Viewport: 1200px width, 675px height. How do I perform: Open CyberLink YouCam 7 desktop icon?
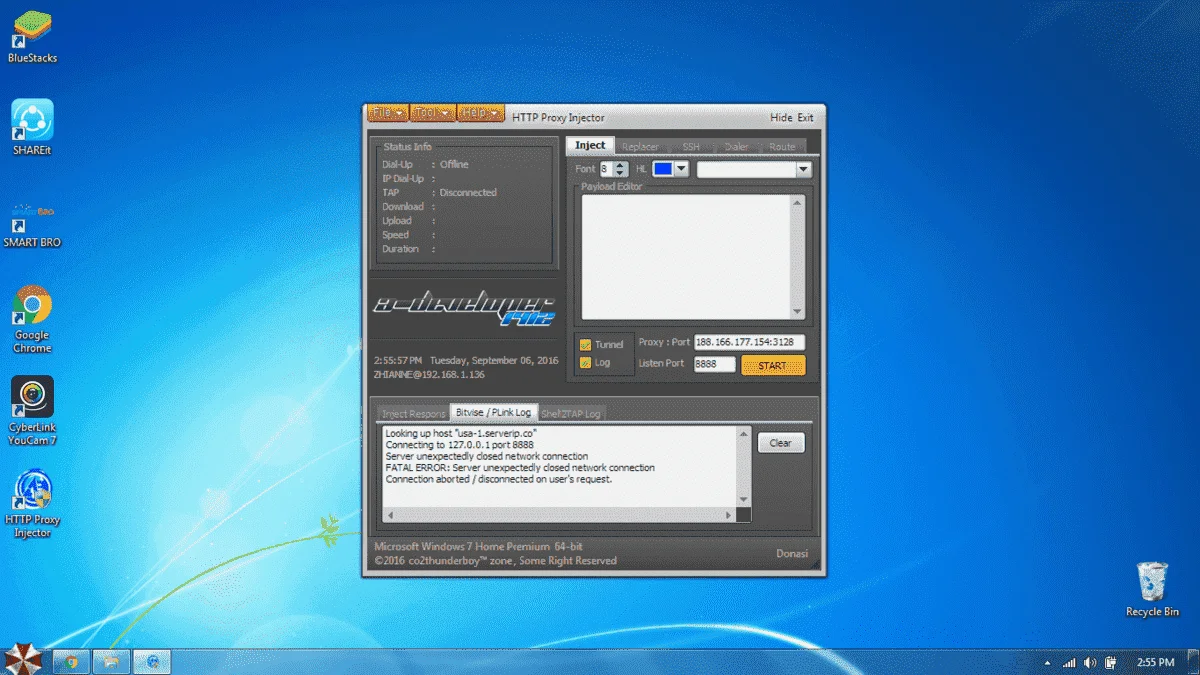click(32, 412)
